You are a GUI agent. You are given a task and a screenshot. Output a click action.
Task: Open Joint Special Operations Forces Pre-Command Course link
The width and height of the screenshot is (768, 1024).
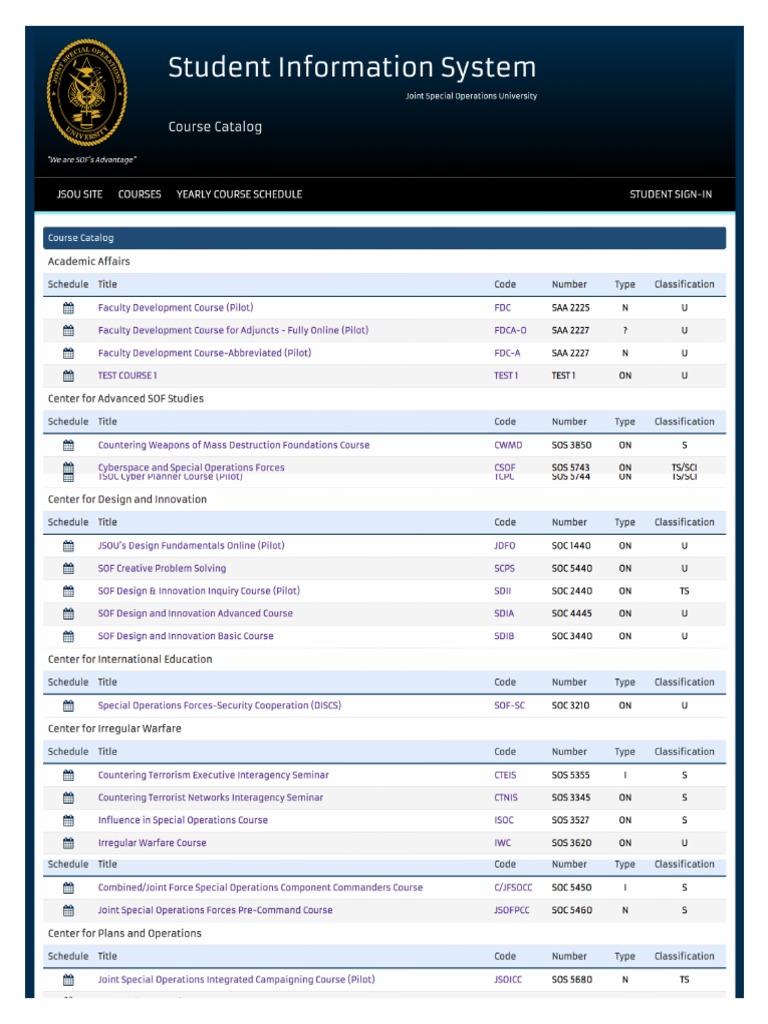[215, 910]
